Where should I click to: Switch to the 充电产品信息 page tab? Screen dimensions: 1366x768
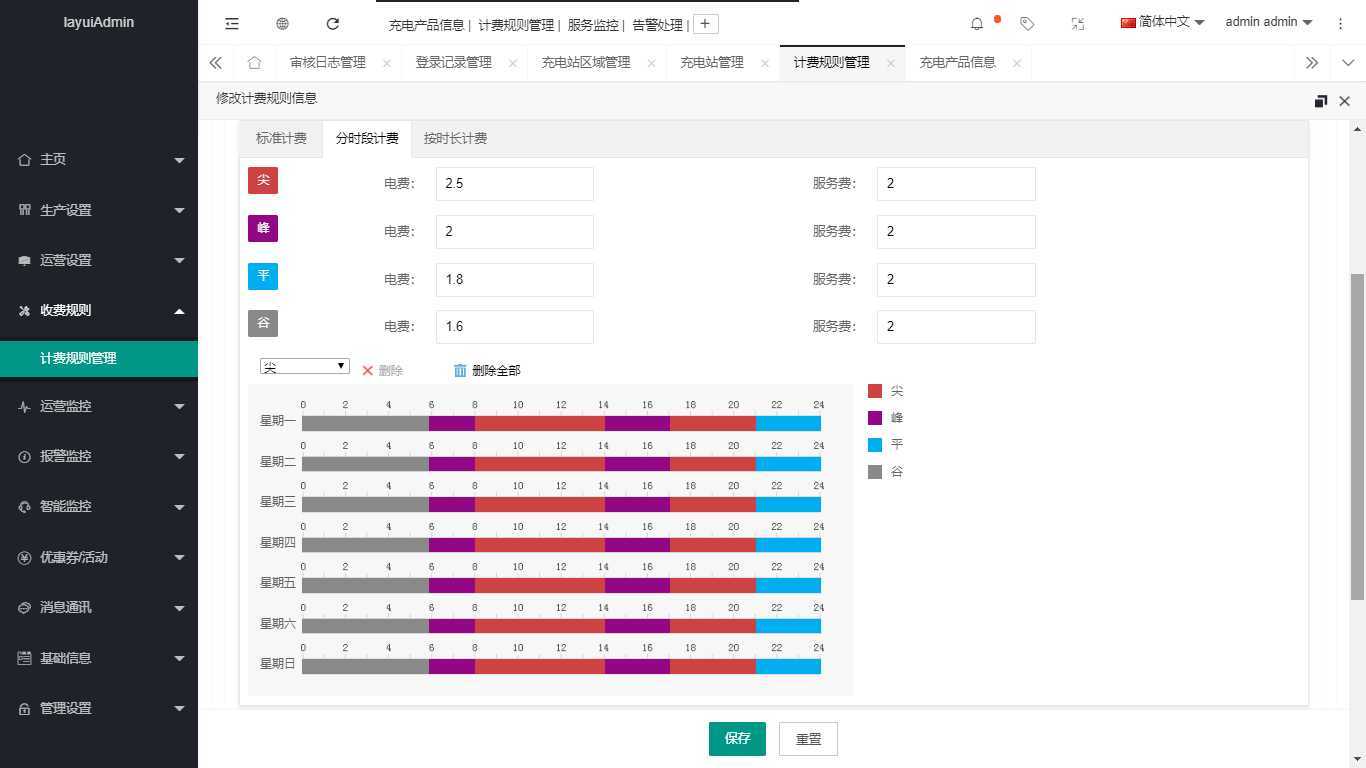[x=958, y=62]
